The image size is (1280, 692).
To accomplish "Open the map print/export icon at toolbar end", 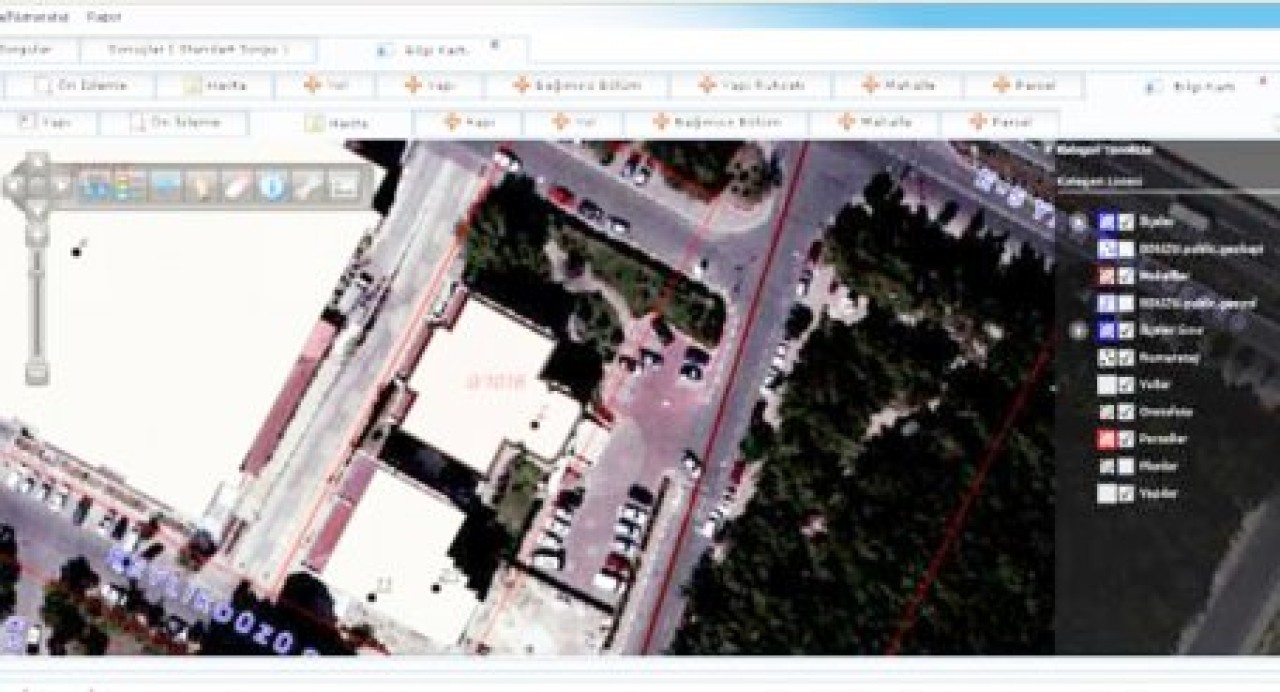I will point(344,185).
